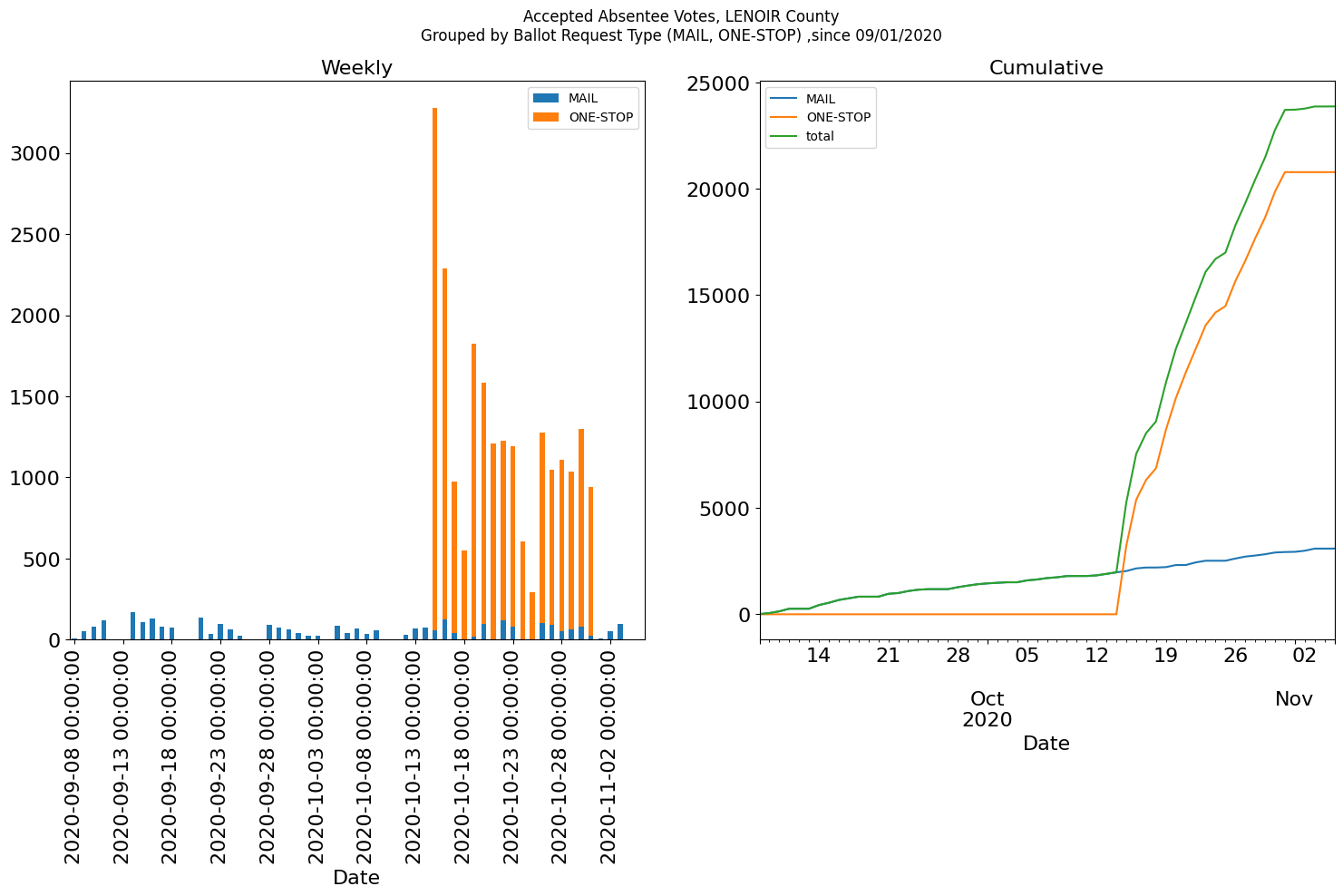Click the green total line swatch in Cumulative legend

(x=784, y=136)
